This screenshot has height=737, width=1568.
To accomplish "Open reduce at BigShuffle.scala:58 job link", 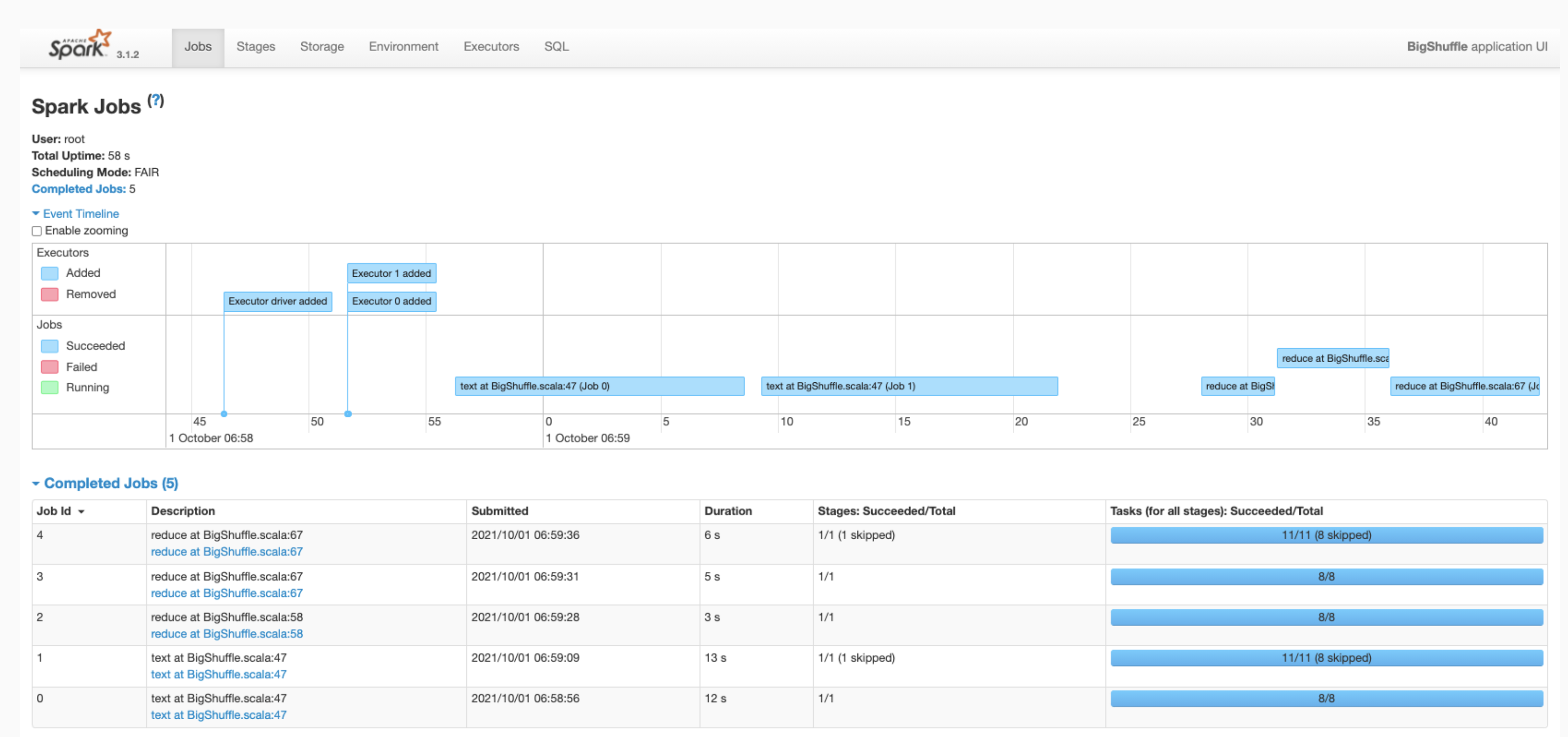I will (x=226, y=633).
